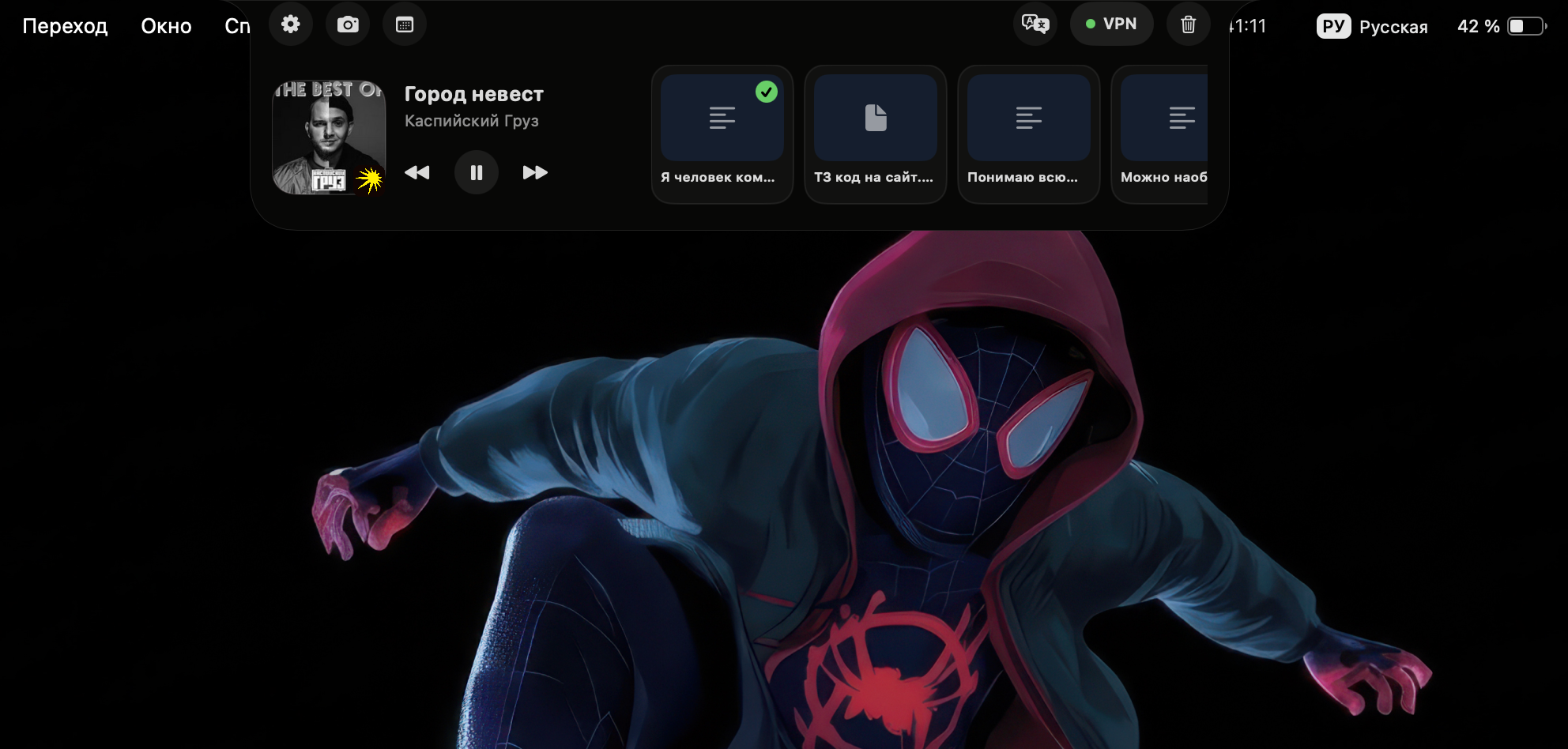Screen dimensions: 1568x749
Task: Click the song title "Город невест"
Action: [x=474, y=94]
